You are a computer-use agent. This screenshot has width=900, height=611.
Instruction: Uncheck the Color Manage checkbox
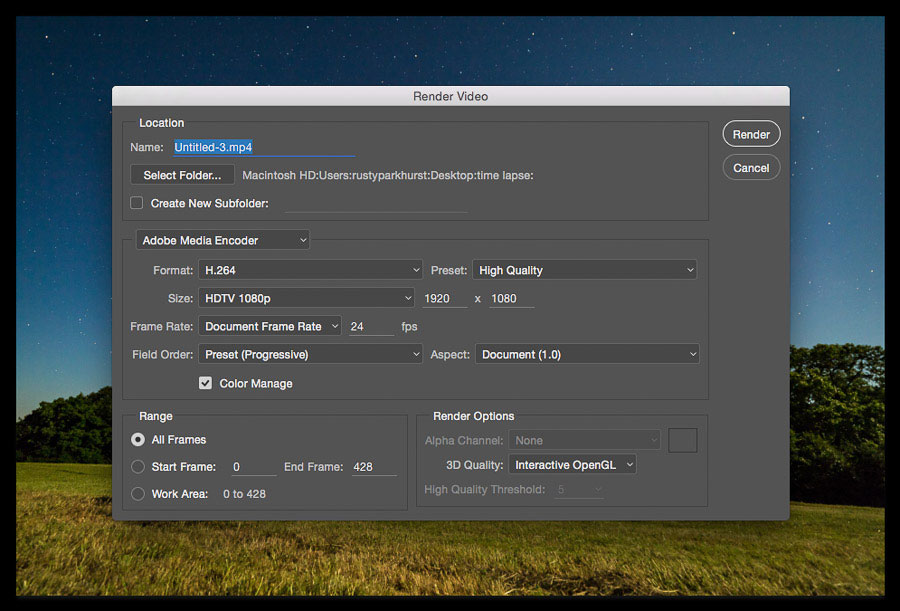[206, 383]
